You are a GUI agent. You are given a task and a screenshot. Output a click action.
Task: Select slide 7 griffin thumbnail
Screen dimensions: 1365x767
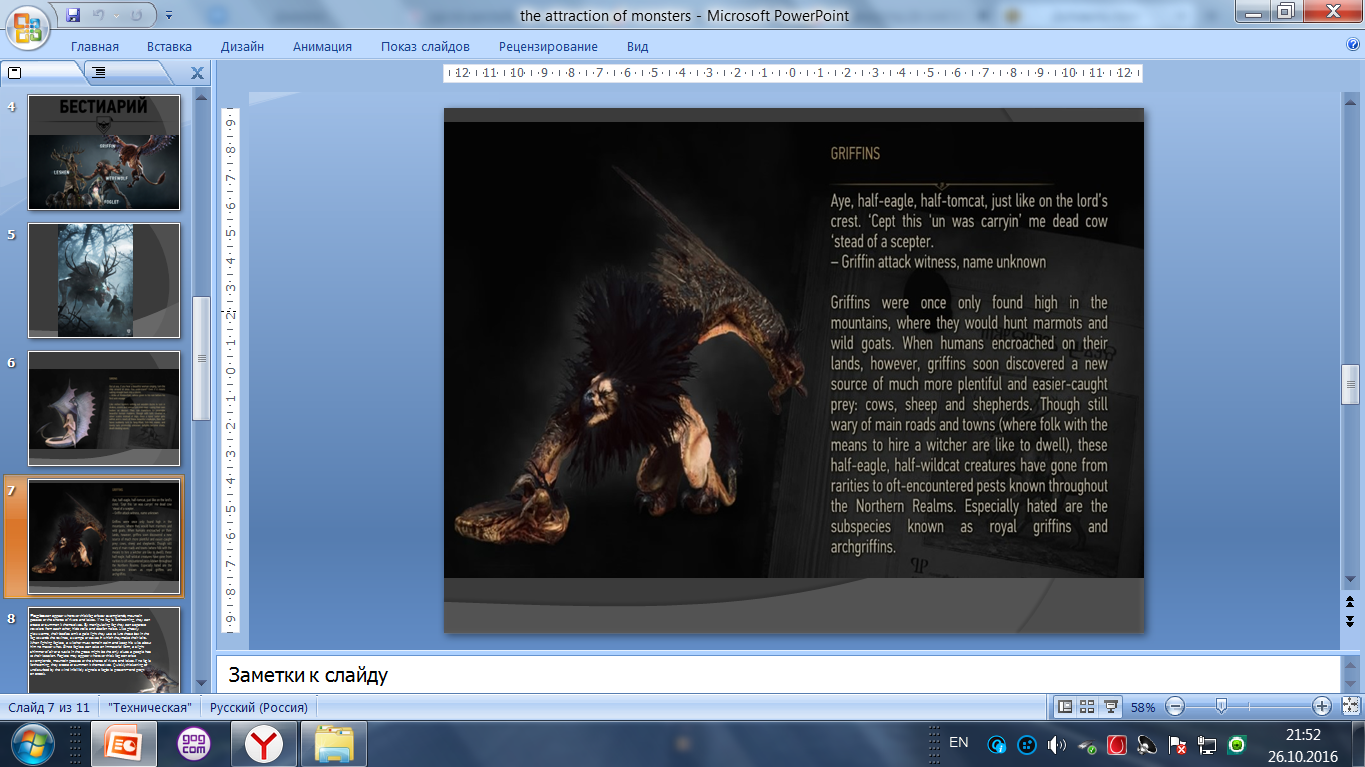point(104,537)
